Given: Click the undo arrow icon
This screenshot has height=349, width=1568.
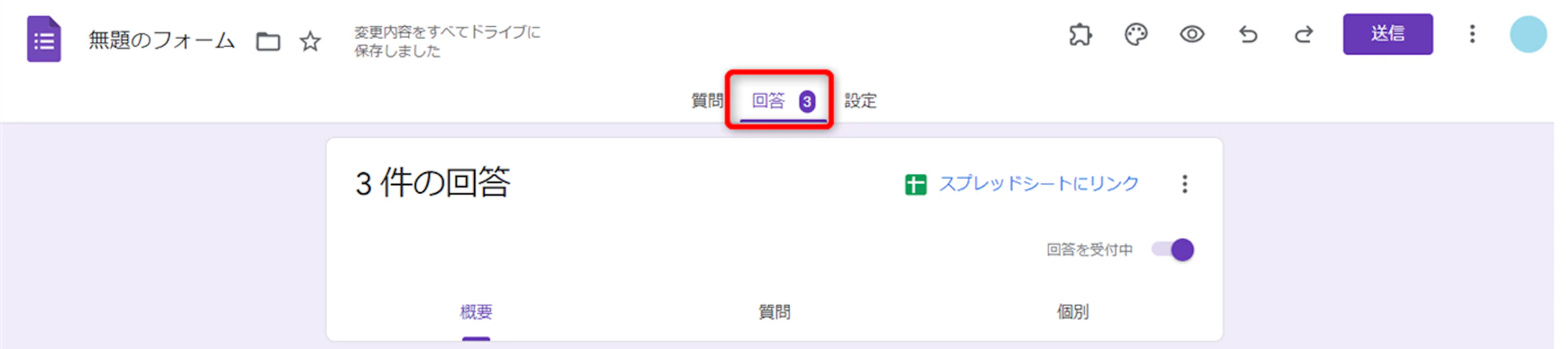Looking at the screenshot, I should pos(1248,34).
